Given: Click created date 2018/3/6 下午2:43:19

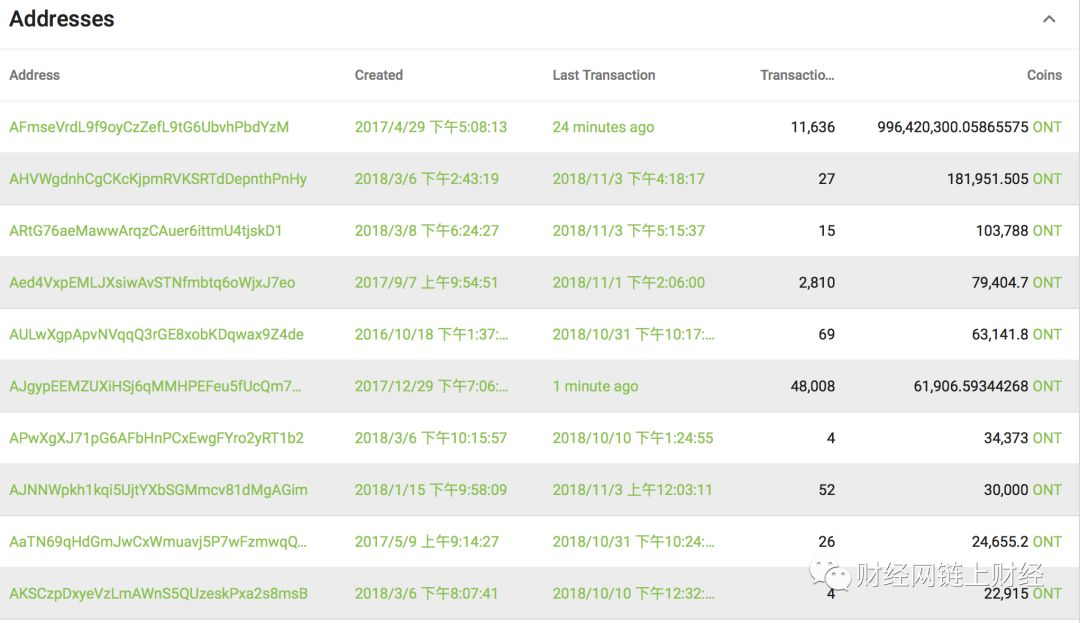Looking at the screenshot, I should coord(426,179).
